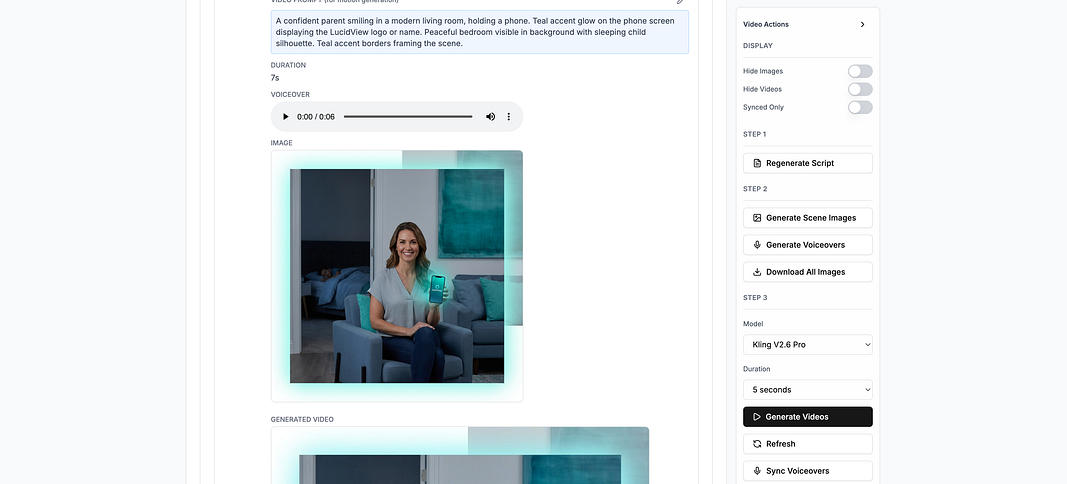The image size is (1067, 484).
Task: Click Download All Images button
Action: 808,272
